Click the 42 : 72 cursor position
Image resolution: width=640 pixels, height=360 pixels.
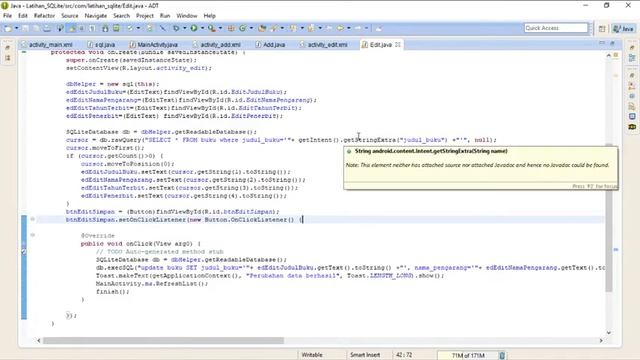click(x=404, y=355)
